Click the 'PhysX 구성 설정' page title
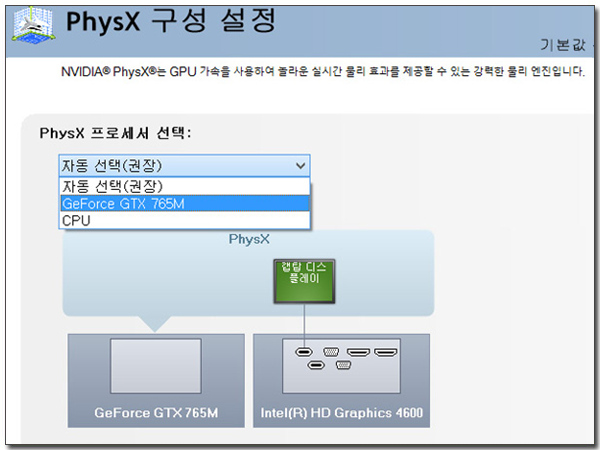The width and height of the screenshot is (600, 450). (170, 21)
